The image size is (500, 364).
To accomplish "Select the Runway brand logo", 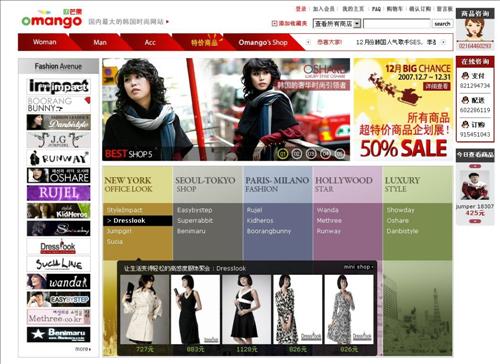I will tap(58, 158).
